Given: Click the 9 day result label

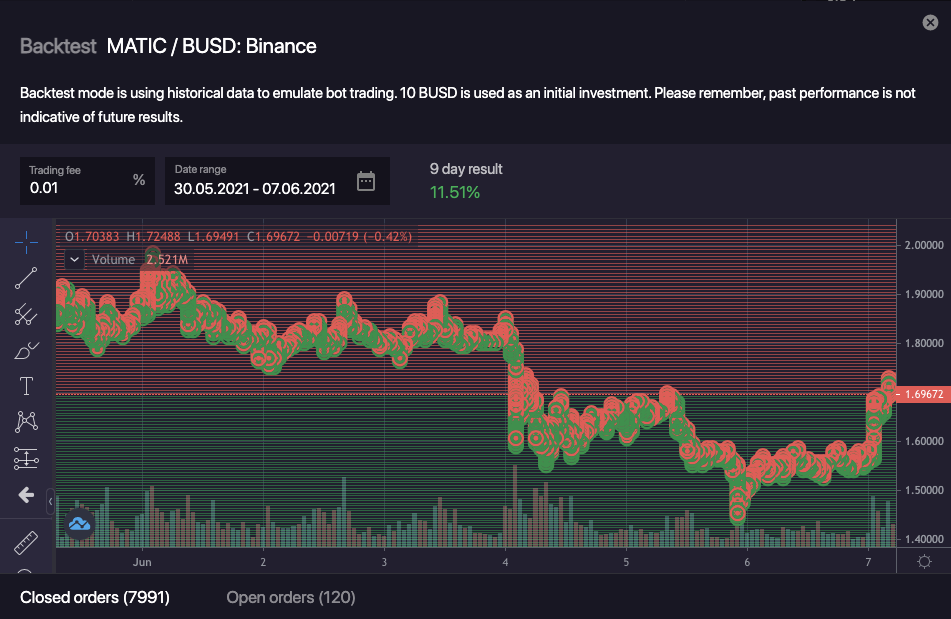Looking at the screenshot, I should coord(466,169).
